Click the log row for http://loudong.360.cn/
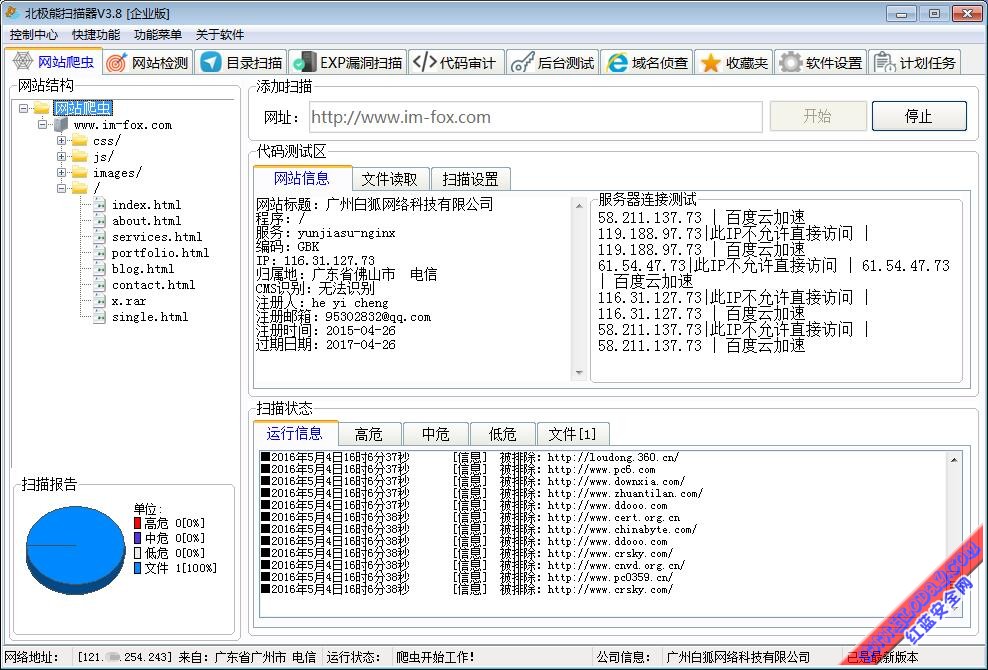Viewport: 988px width, 670px height. [470, 458]
